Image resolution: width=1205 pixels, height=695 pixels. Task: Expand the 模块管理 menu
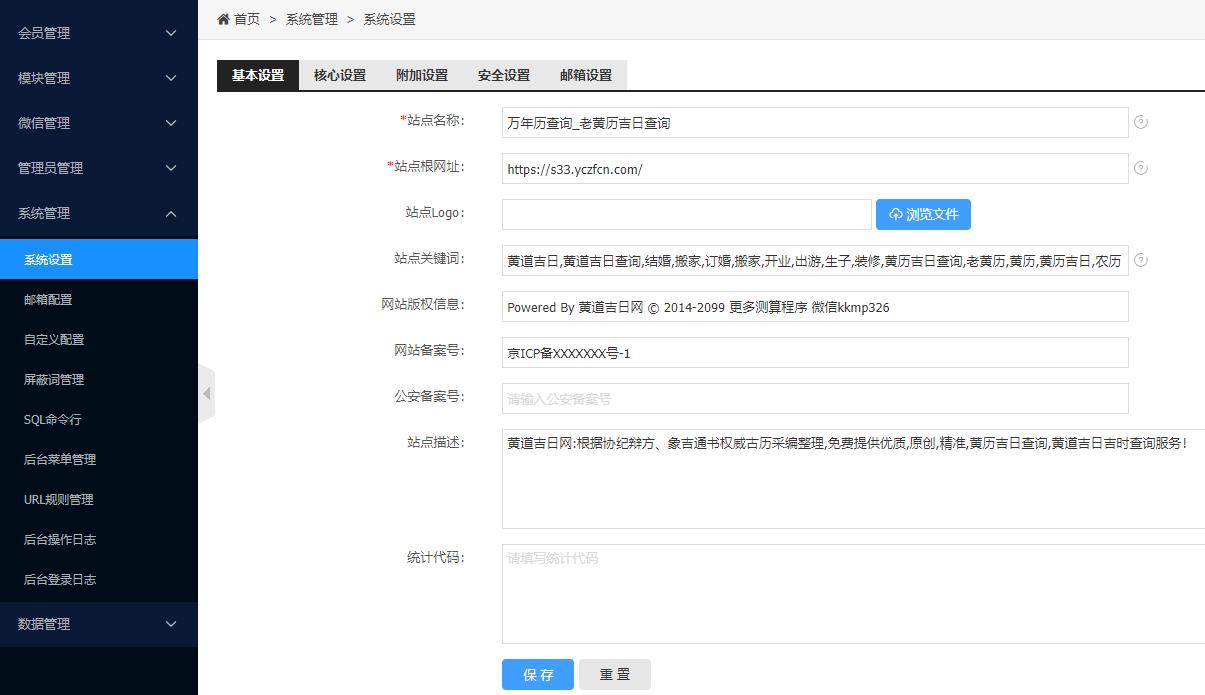[x=98, y=78]
